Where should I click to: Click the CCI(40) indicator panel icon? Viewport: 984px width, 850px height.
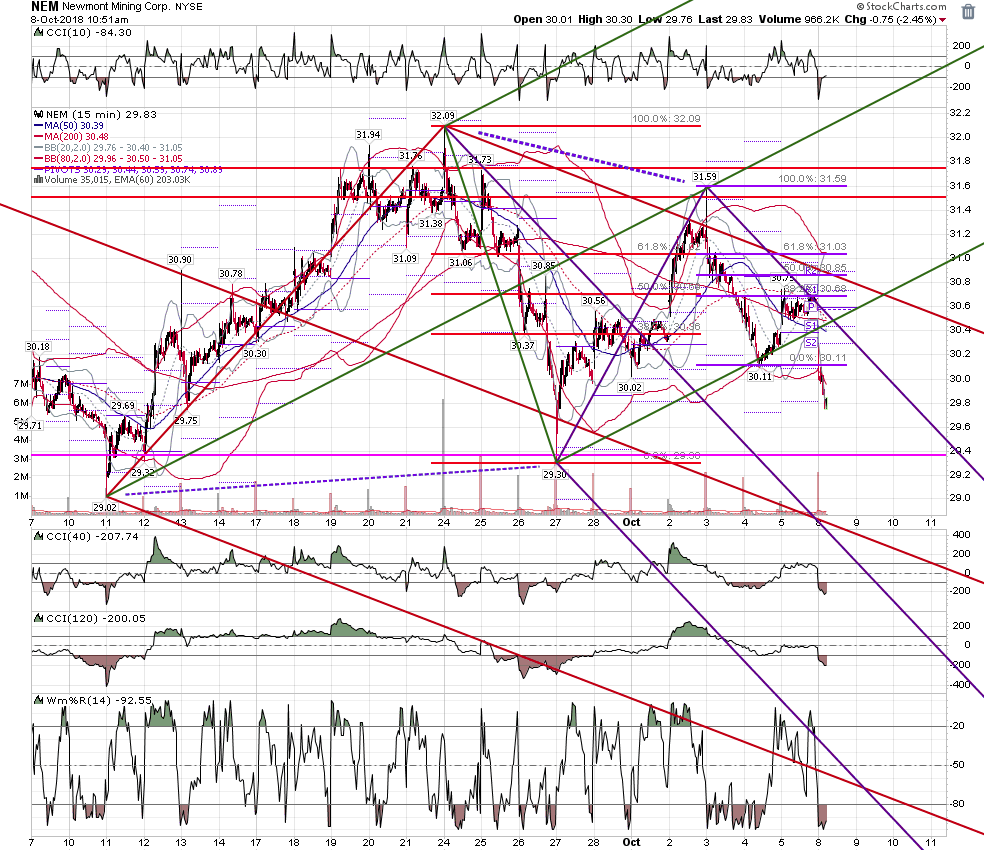tap(38, 537)
